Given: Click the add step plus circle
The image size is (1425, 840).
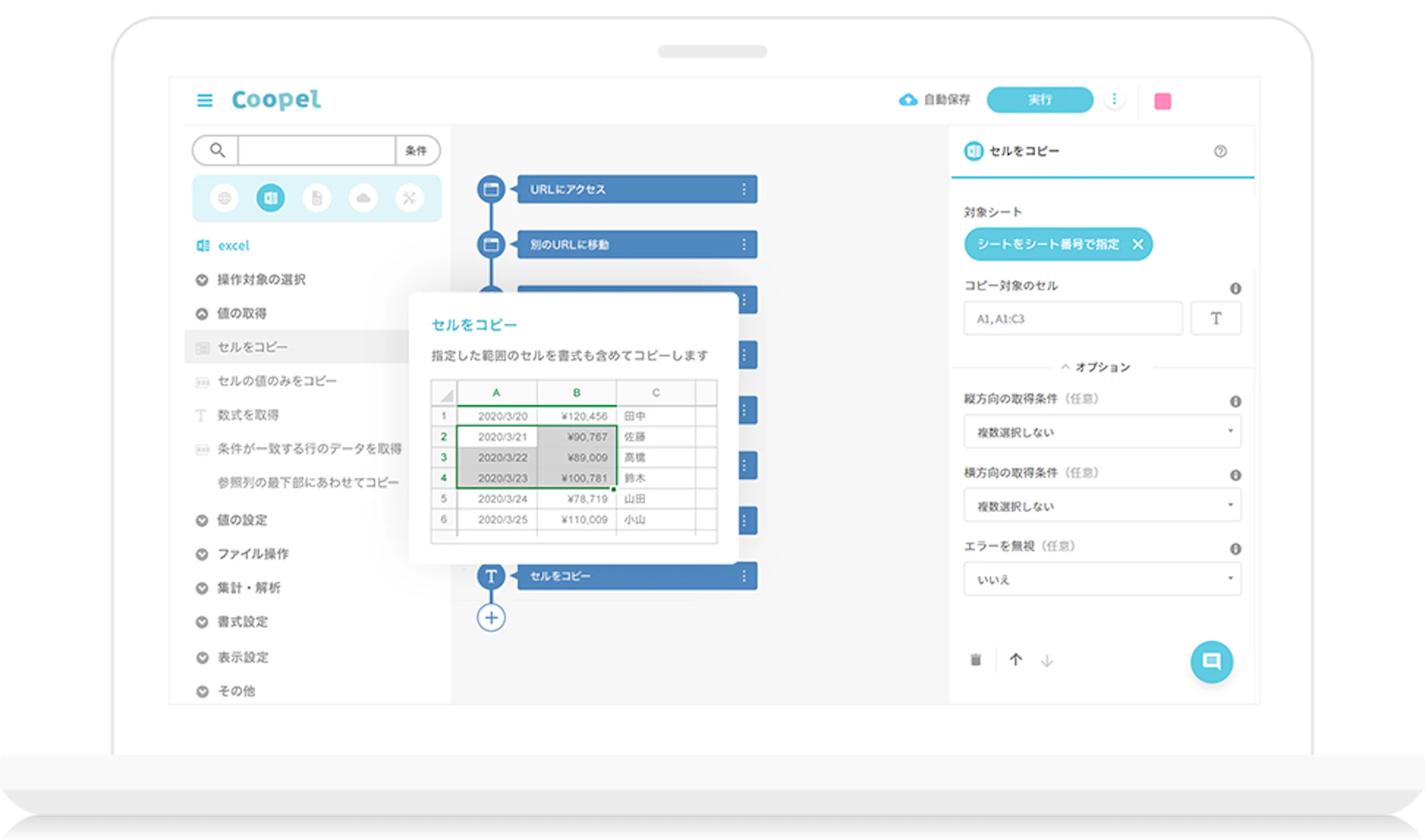Looking at the screenshot, I should click(491, 617).
